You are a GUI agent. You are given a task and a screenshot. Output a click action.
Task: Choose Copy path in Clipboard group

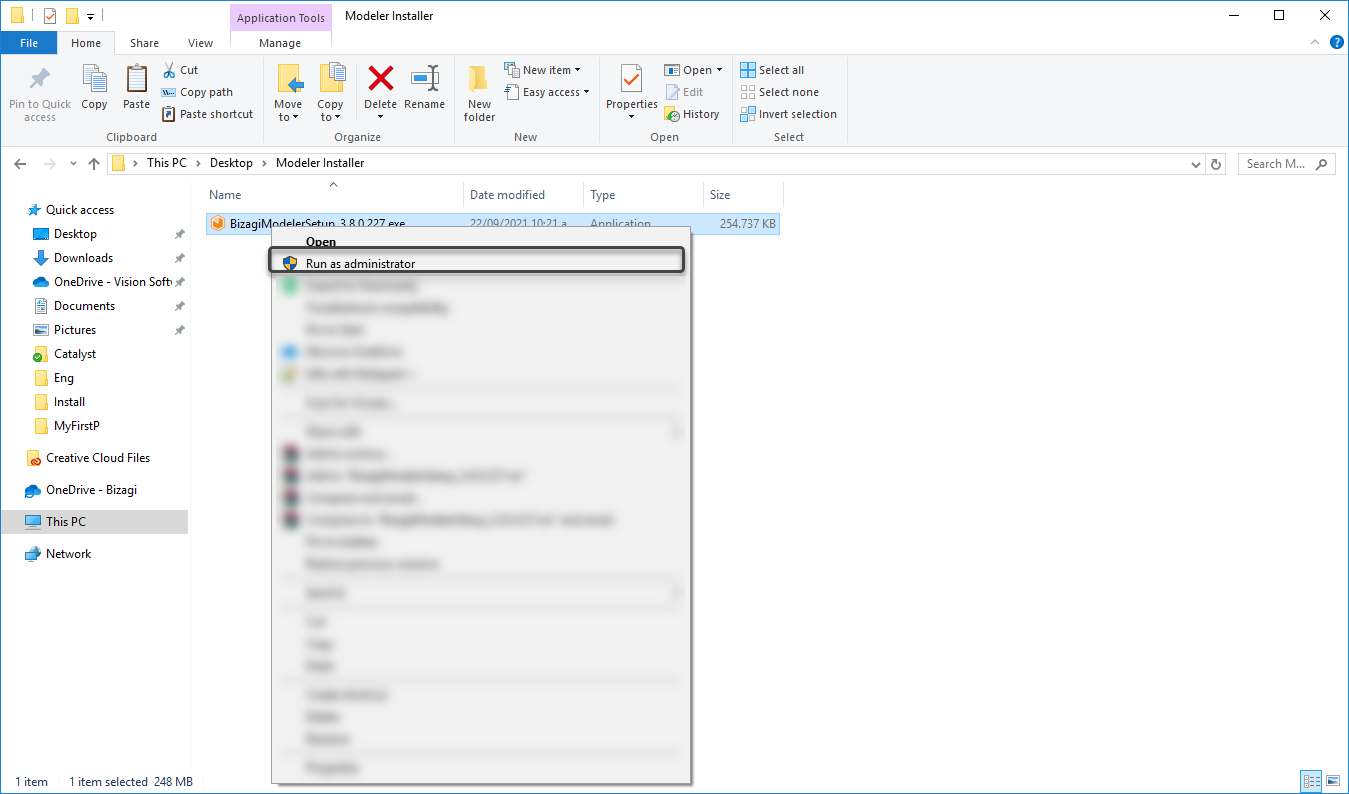tap(197, 92)
